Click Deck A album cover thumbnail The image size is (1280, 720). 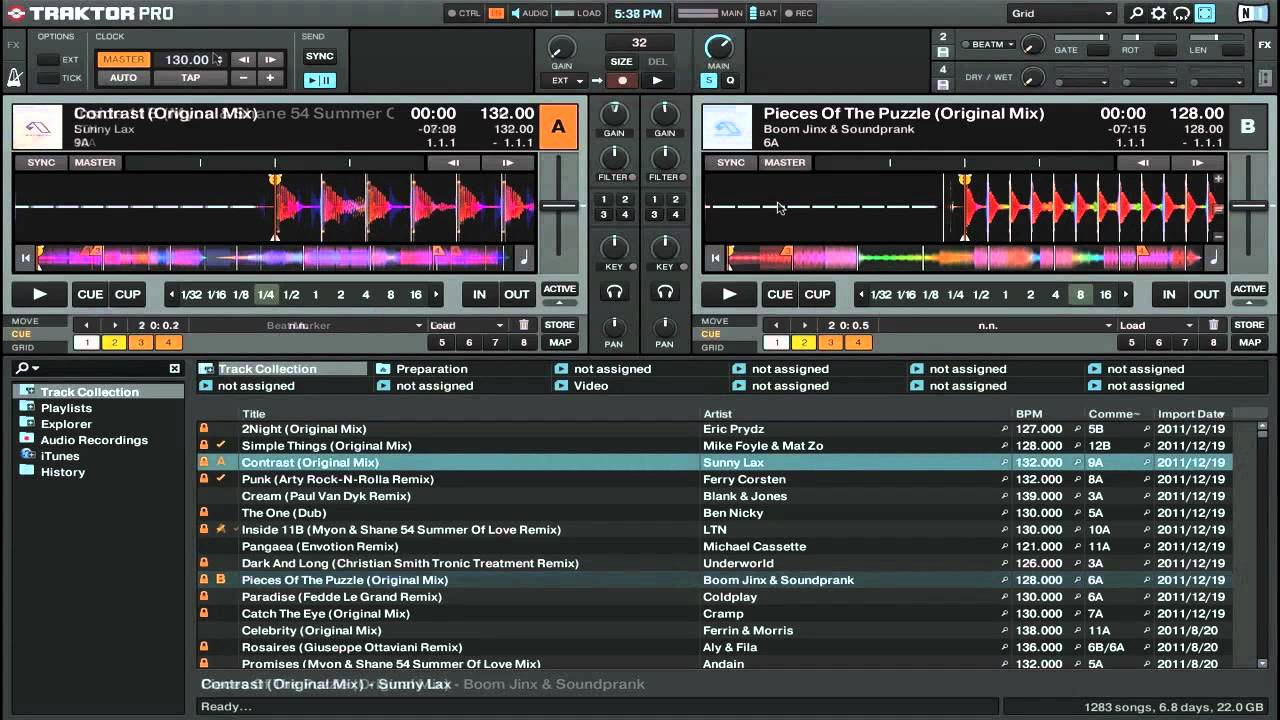tap(37, 128)
